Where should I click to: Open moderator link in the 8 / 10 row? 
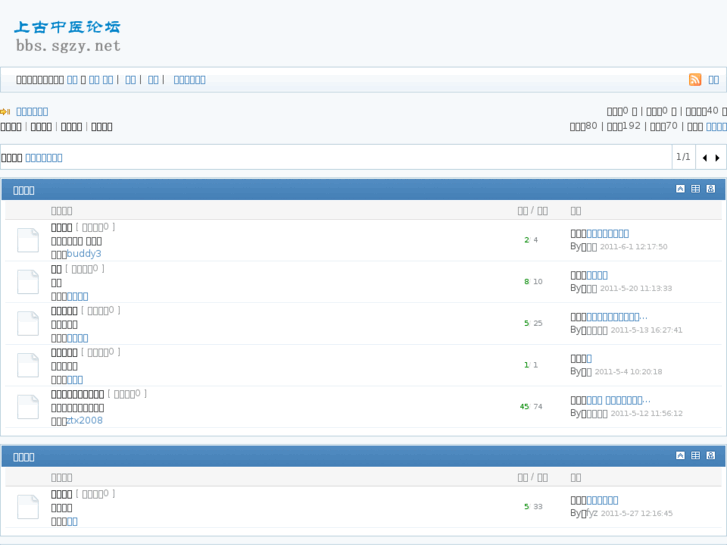[77, 296]
